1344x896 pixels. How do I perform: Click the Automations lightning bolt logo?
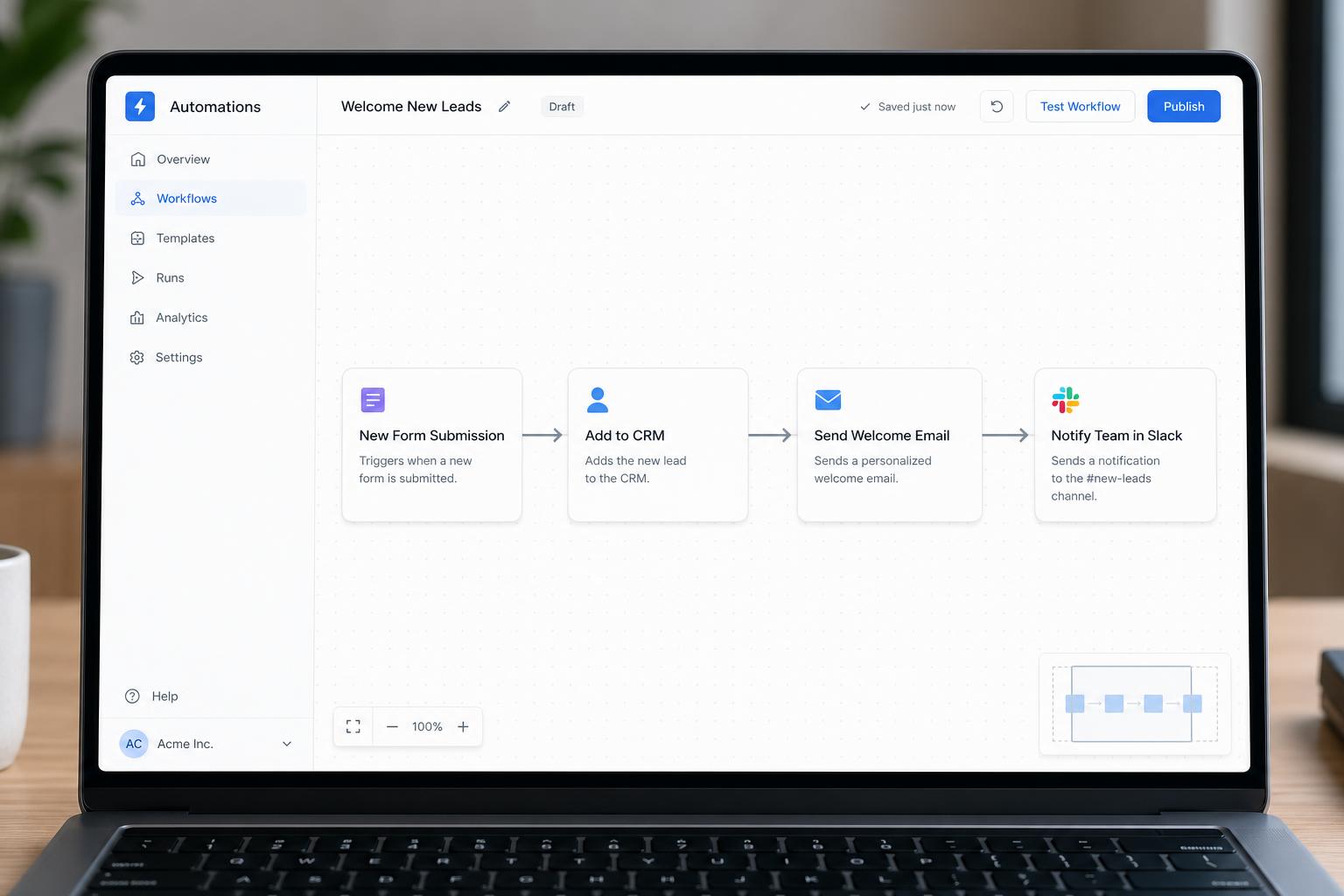click(140, 106)
